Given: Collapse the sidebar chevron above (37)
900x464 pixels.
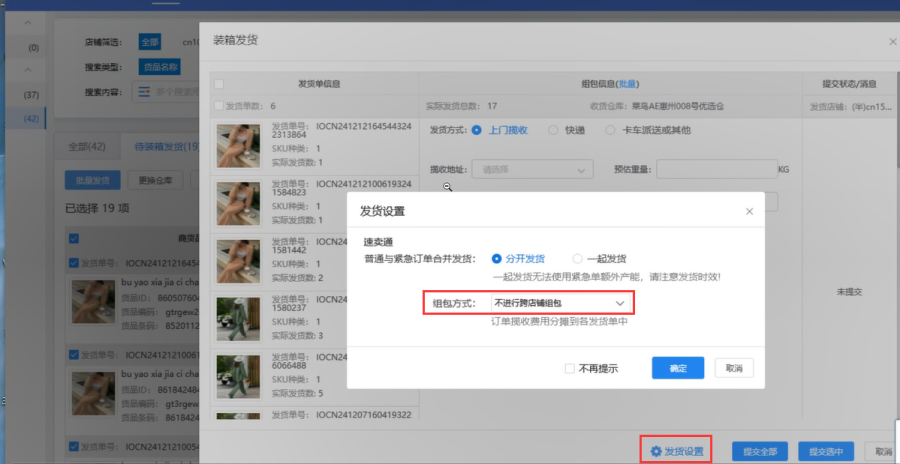Looking at the screenshot, I should click(28, 70).
